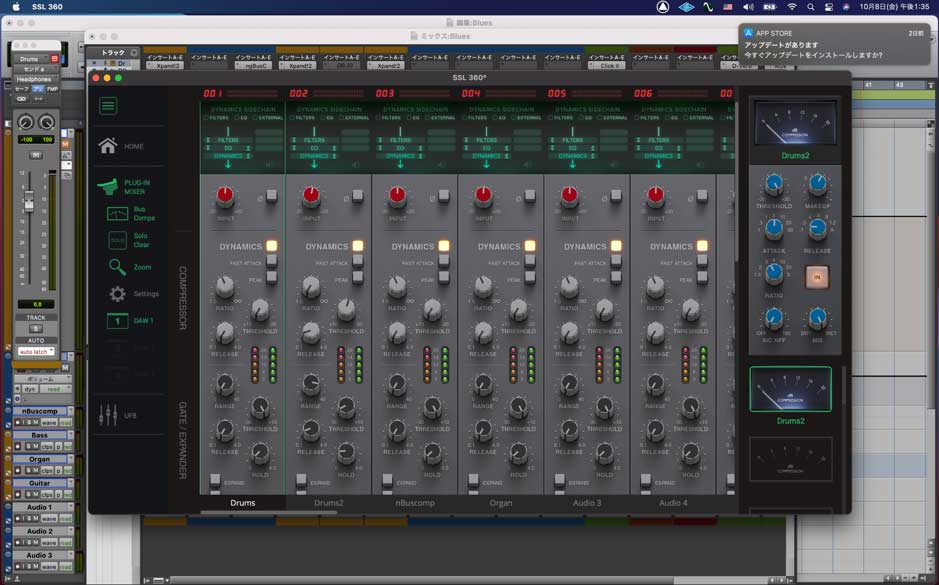Open the Wi-Fi status menu icon

(x=792, y=7)
